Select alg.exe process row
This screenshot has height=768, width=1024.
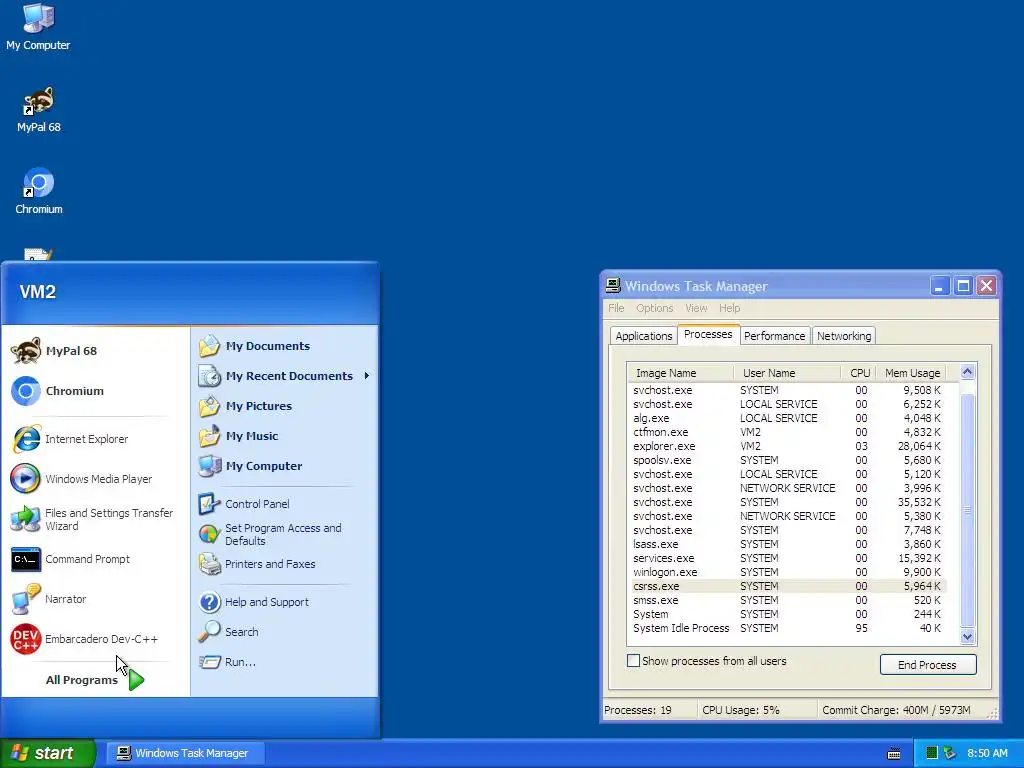click(788, 418)
